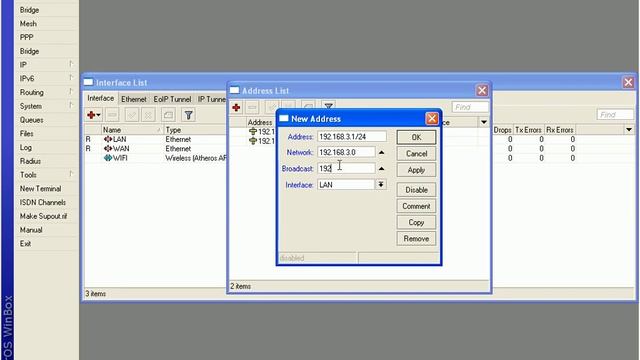This screenshot has width=640, height=360.
Task: Click the WIFI wireless interface icon
Action: [108, 158]
